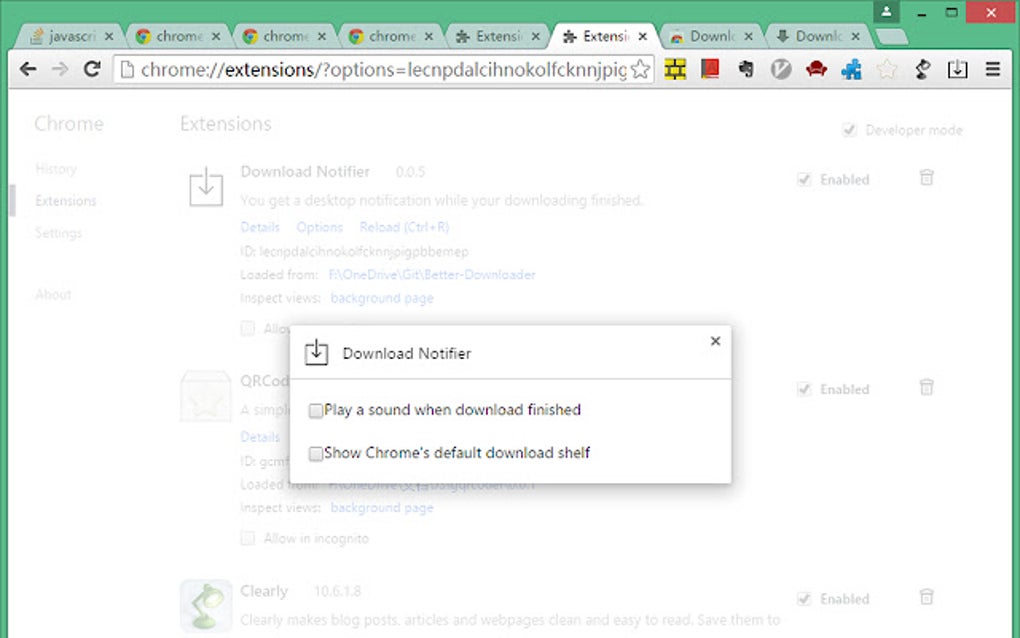Open the Extensions section in sidebar
Viewport: 1020px width, 638px height.
pos(64,200)
